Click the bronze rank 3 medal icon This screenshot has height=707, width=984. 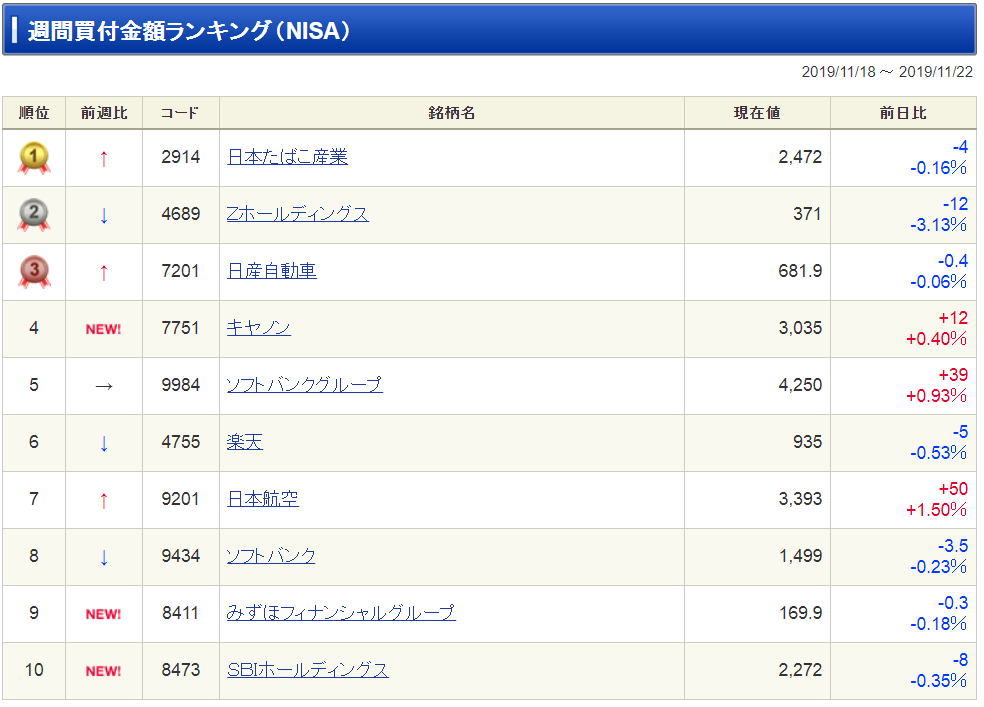click(34, 272)
